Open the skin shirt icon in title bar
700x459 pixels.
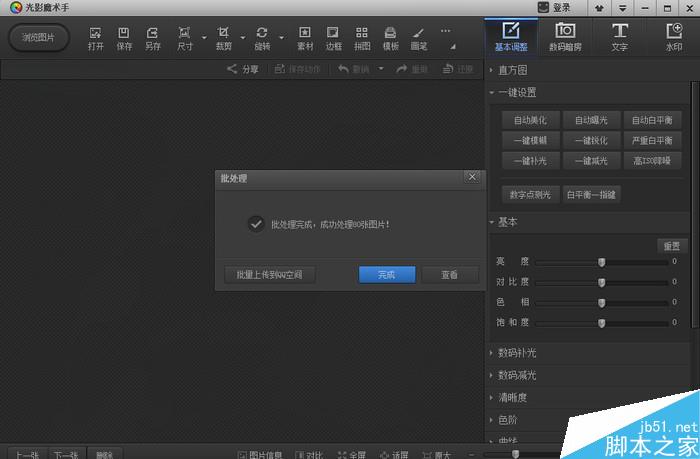(x=599, y=8)
